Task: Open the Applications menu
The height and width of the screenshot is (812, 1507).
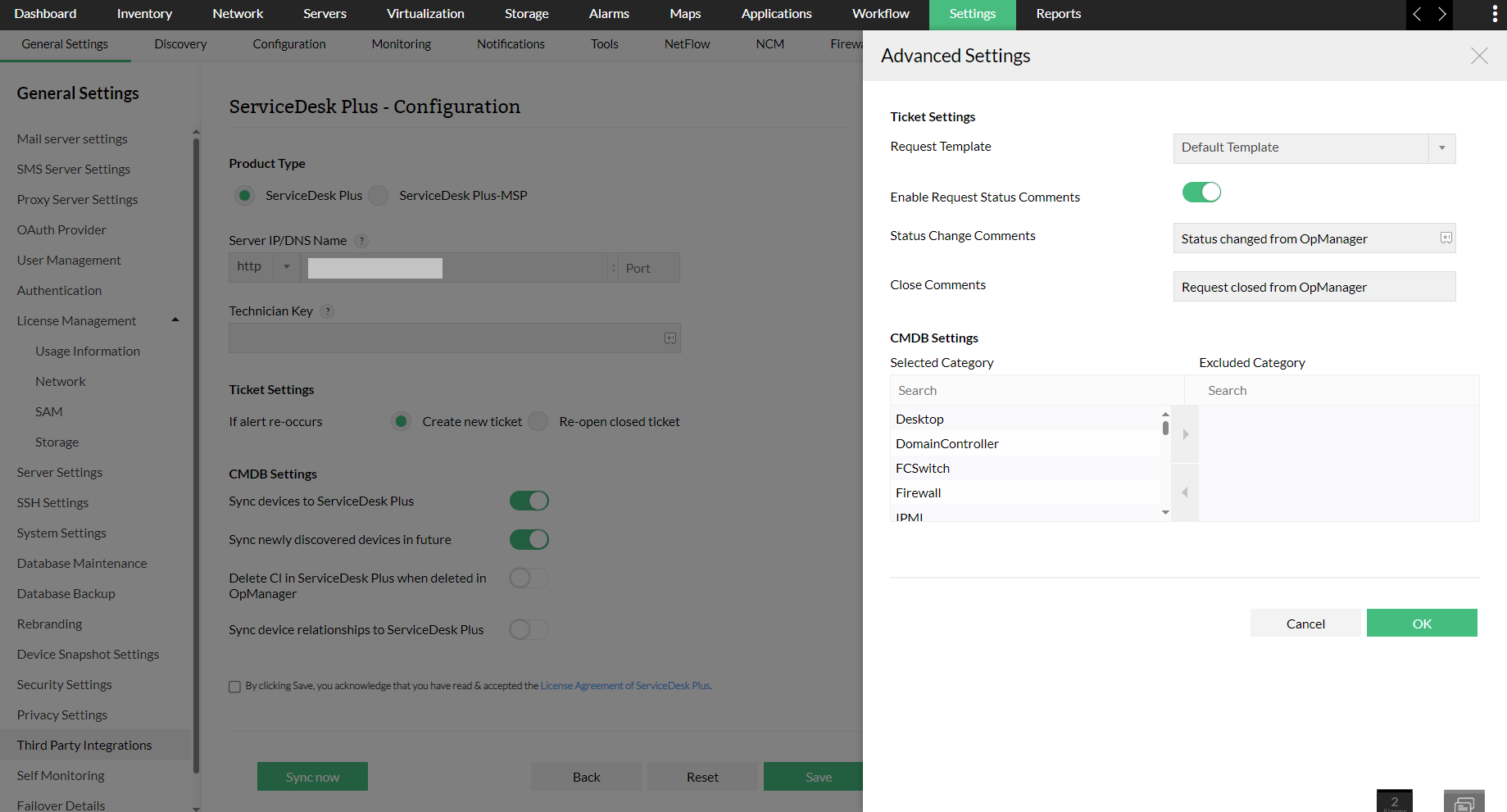Action: point(775,14)
